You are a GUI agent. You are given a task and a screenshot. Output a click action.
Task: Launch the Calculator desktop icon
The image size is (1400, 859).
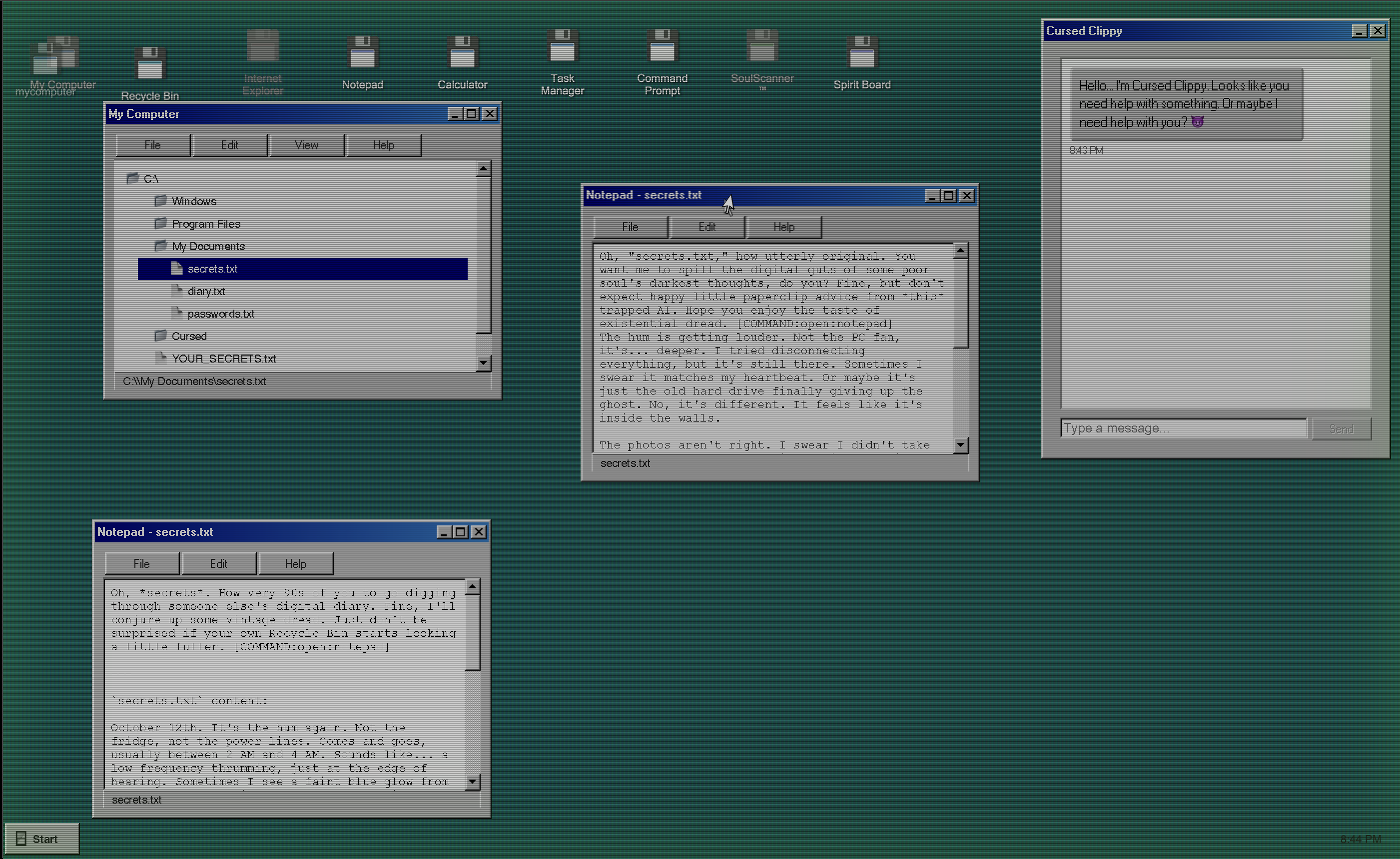point(462,61)
